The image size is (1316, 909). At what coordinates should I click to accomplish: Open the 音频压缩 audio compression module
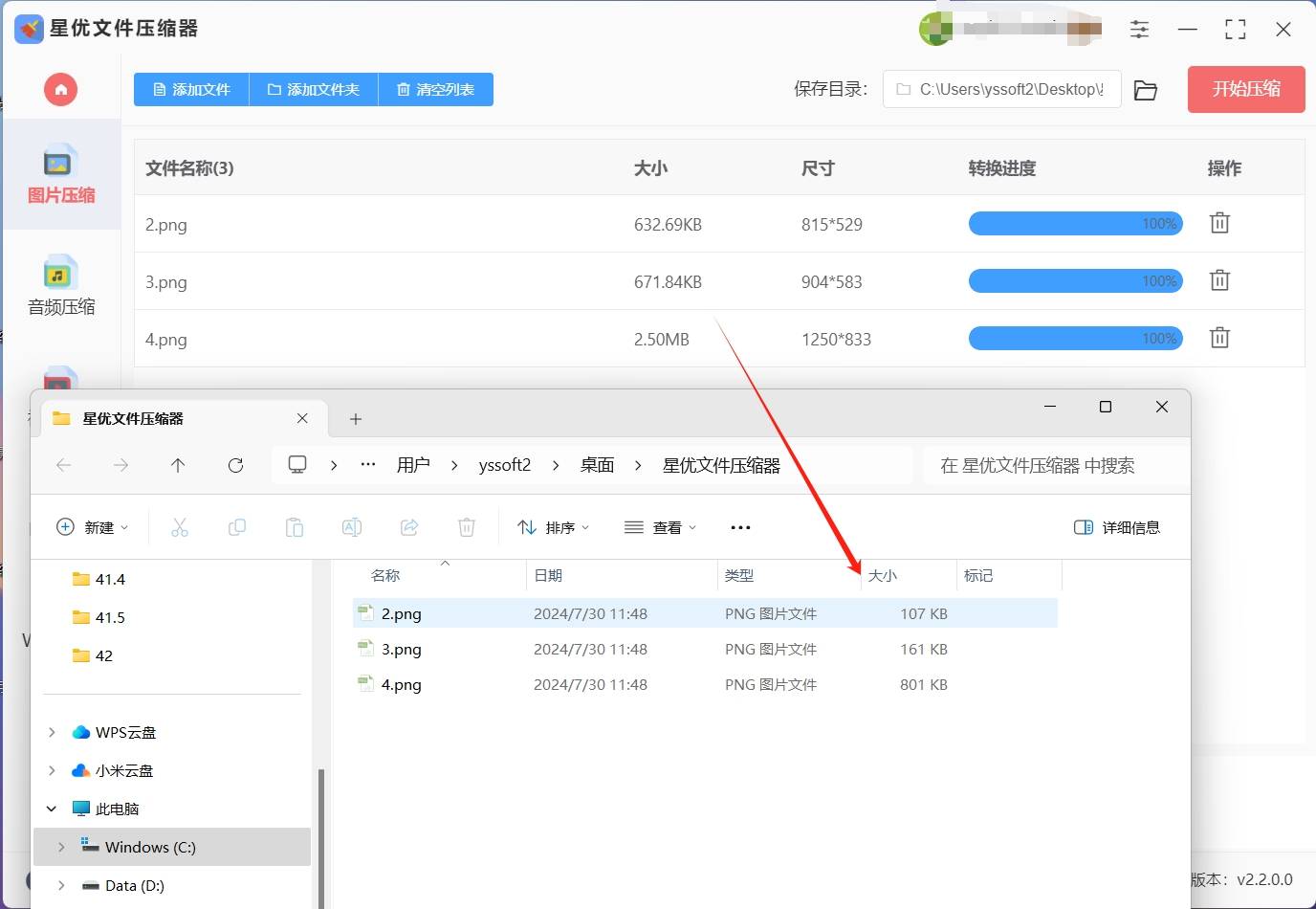(x=61, y=286)
